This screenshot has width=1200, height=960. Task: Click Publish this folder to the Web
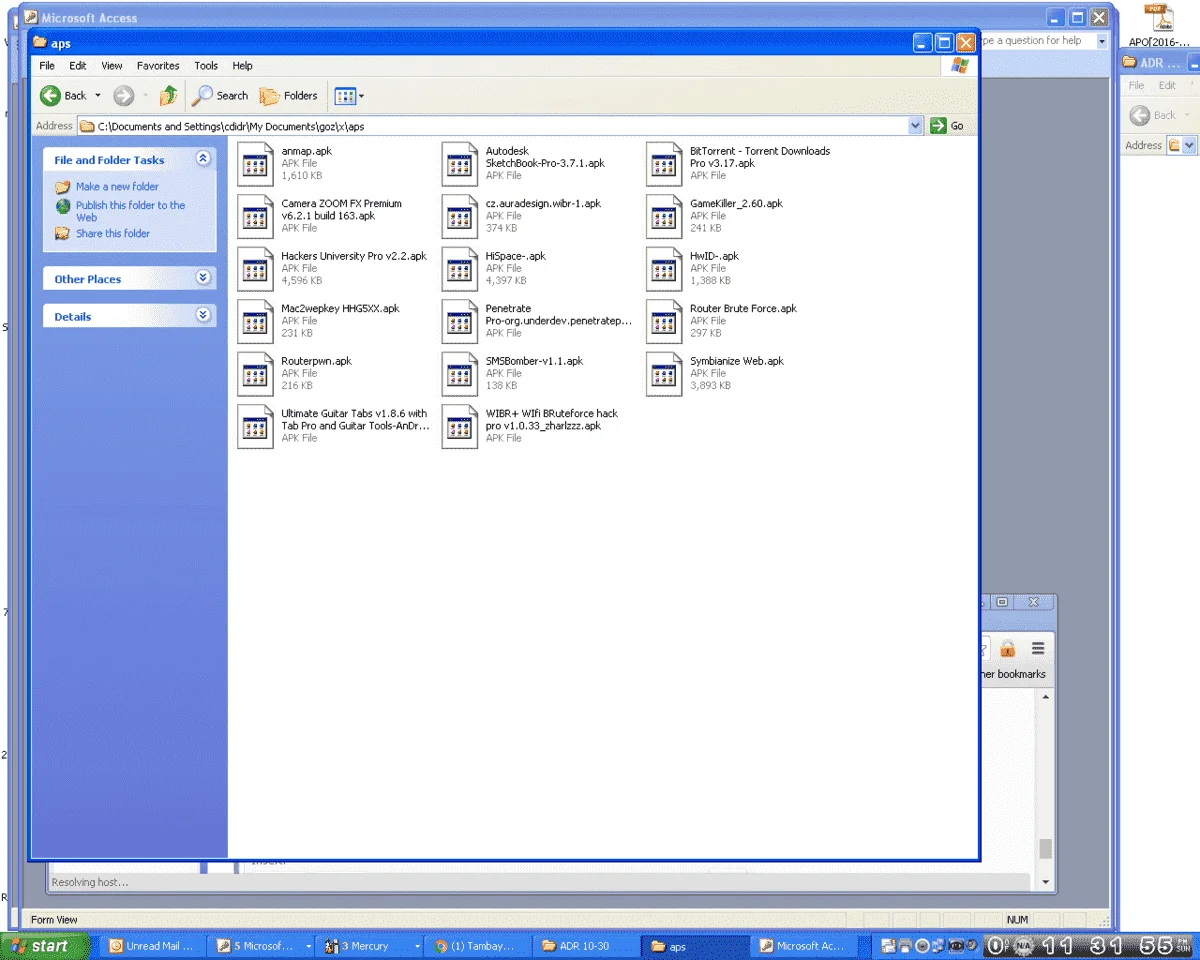[x=130, y=211]
